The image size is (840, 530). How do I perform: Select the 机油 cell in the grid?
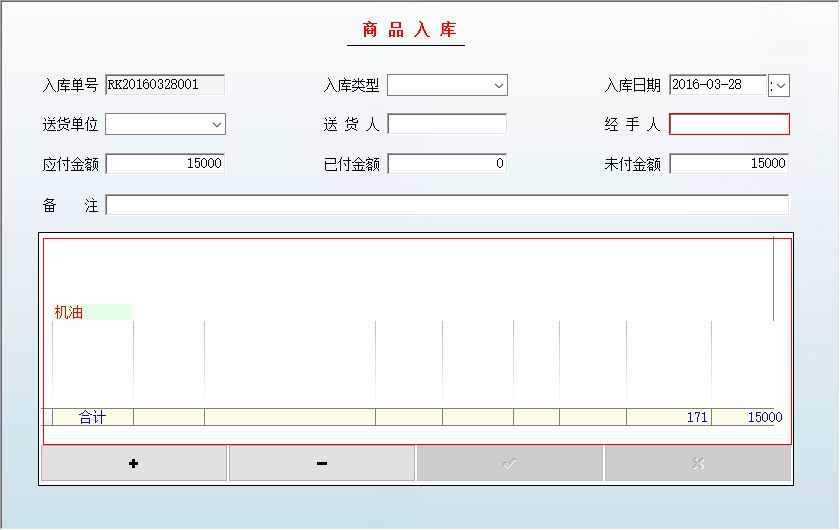pyautogui.click(x=93, y=312)
